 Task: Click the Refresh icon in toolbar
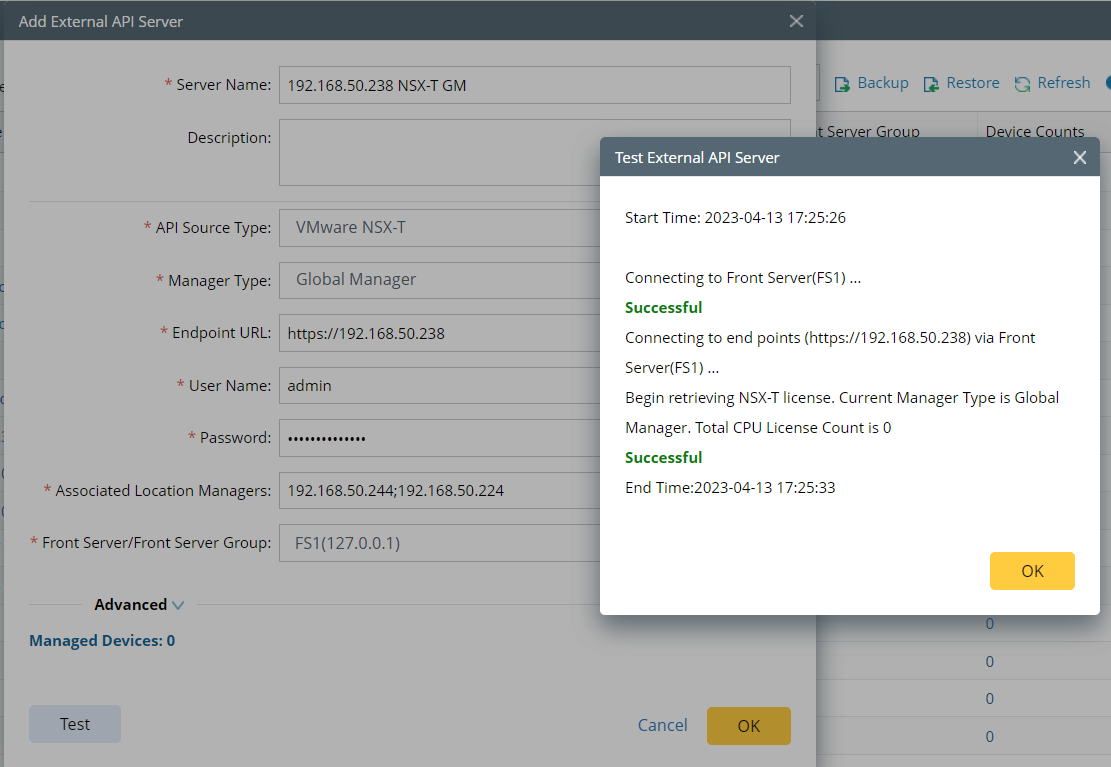pos(1022,84)
